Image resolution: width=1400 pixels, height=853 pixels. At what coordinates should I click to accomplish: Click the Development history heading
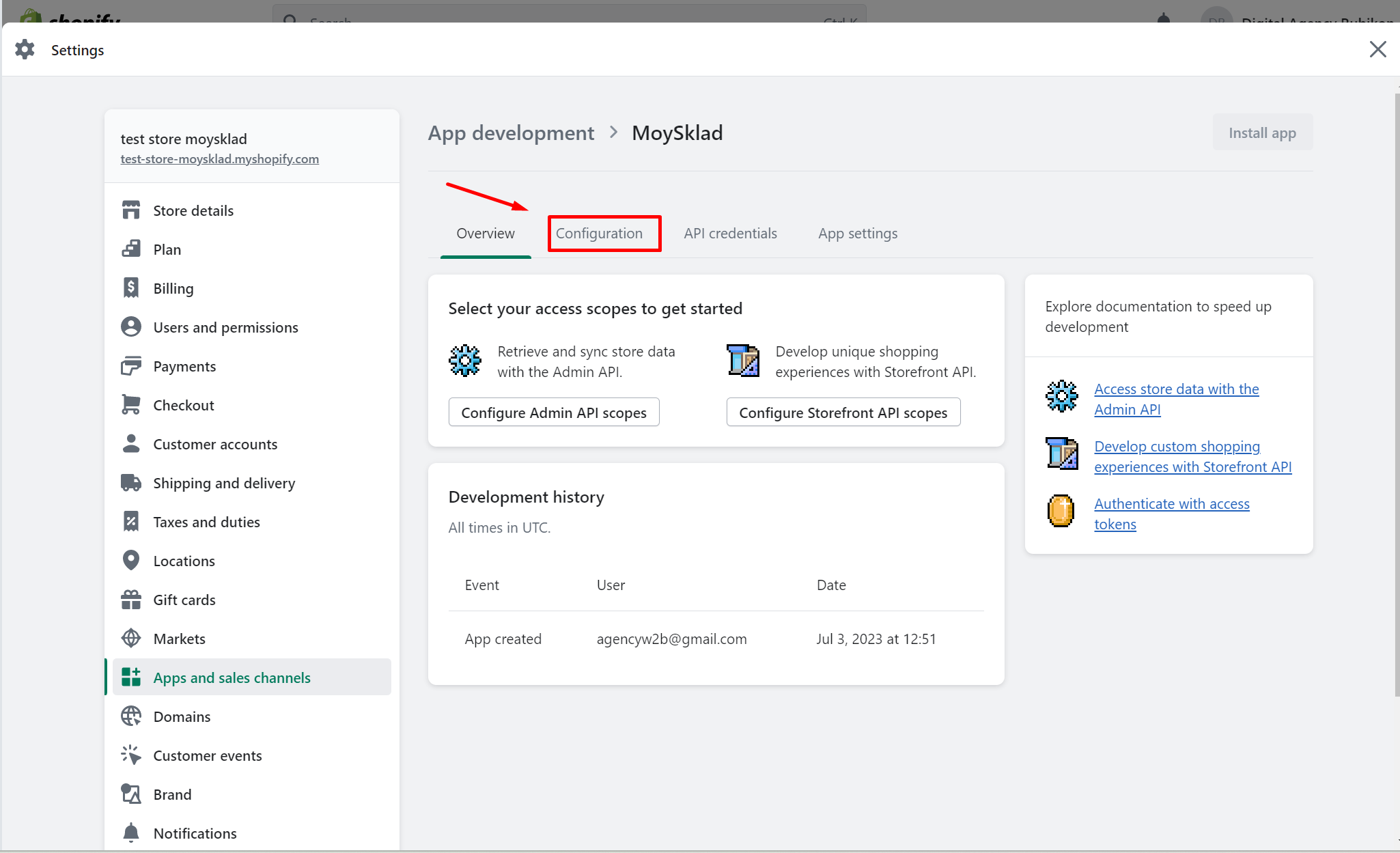point(526,497)
